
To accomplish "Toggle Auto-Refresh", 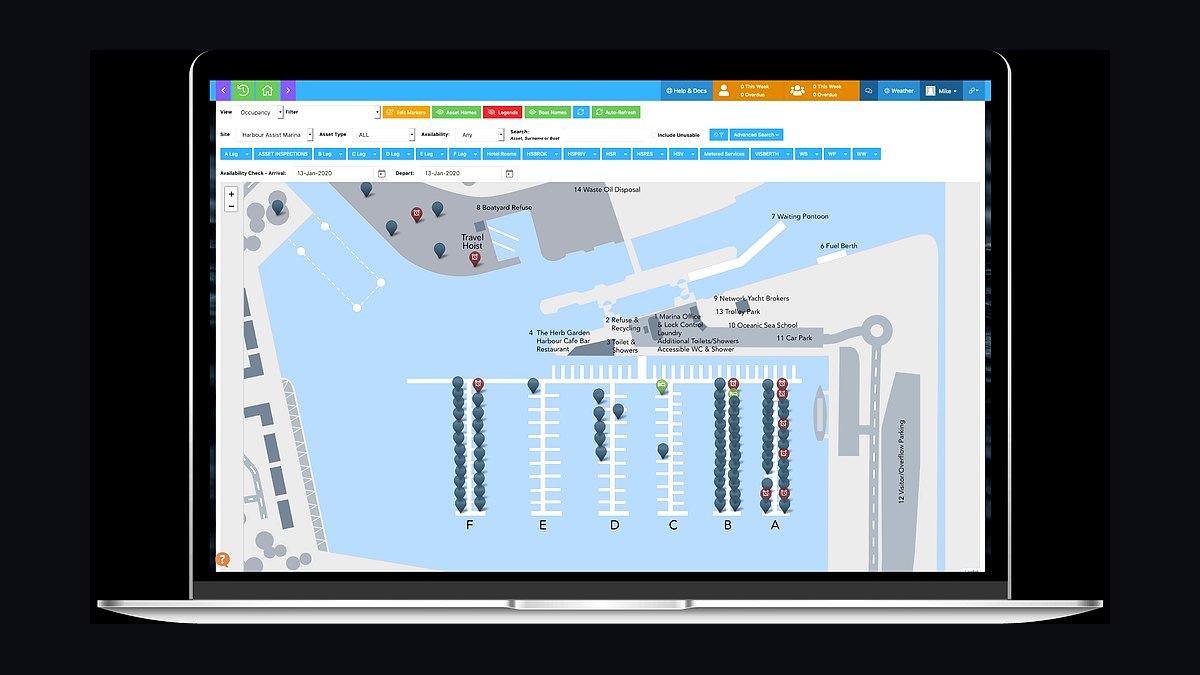I will [x=616, y=112].
